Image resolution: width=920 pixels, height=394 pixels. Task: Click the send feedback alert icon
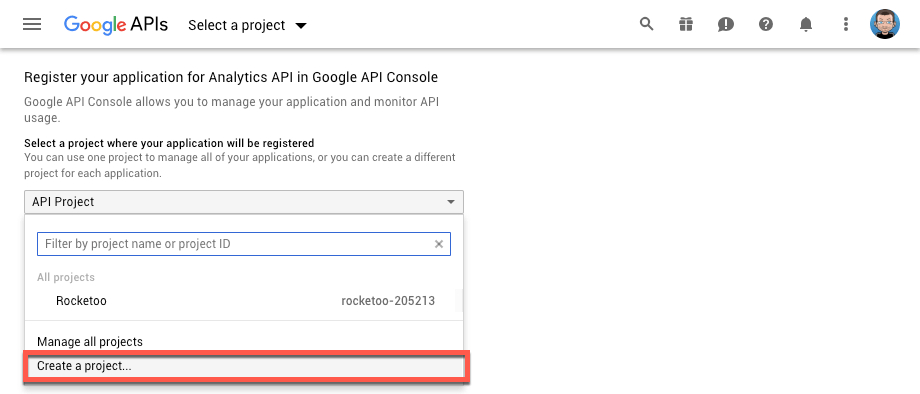tap(726, 24)
